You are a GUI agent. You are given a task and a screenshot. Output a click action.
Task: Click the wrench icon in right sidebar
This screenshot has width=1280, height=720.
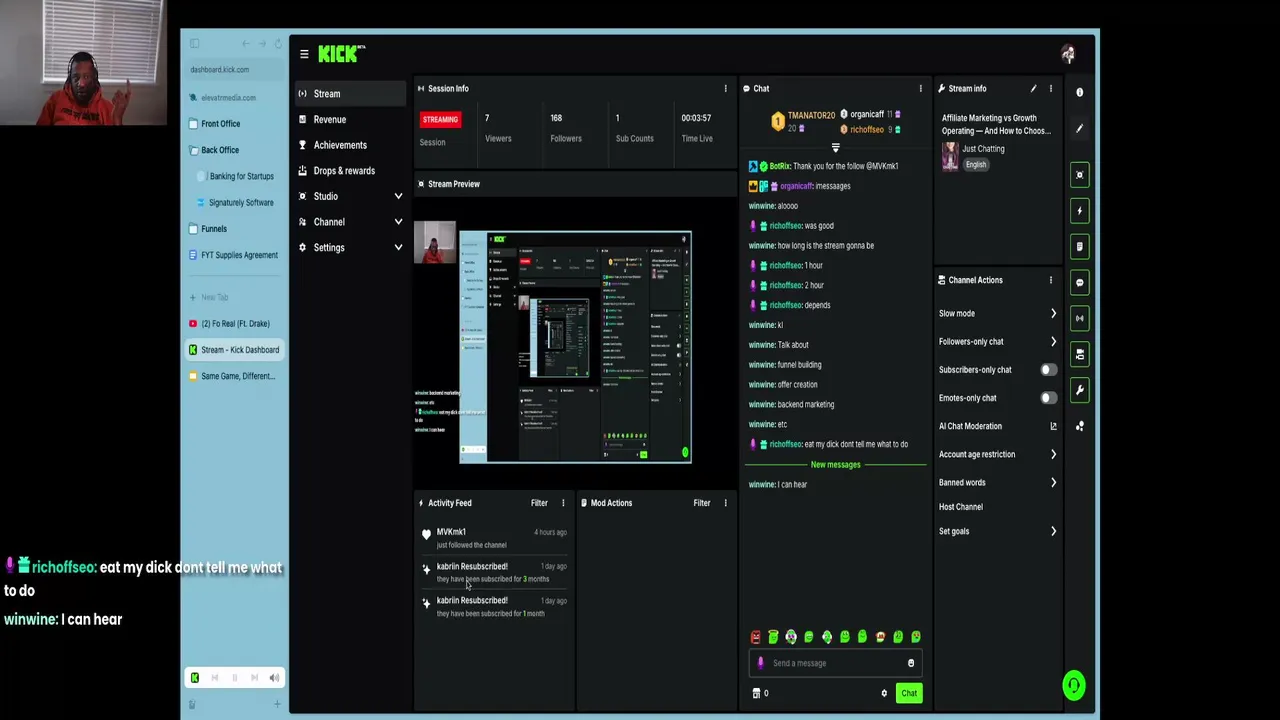1079,390
